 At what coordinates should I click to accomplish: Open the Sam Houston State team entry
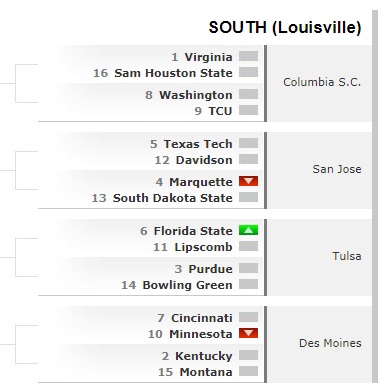click(x=173, y=73)
